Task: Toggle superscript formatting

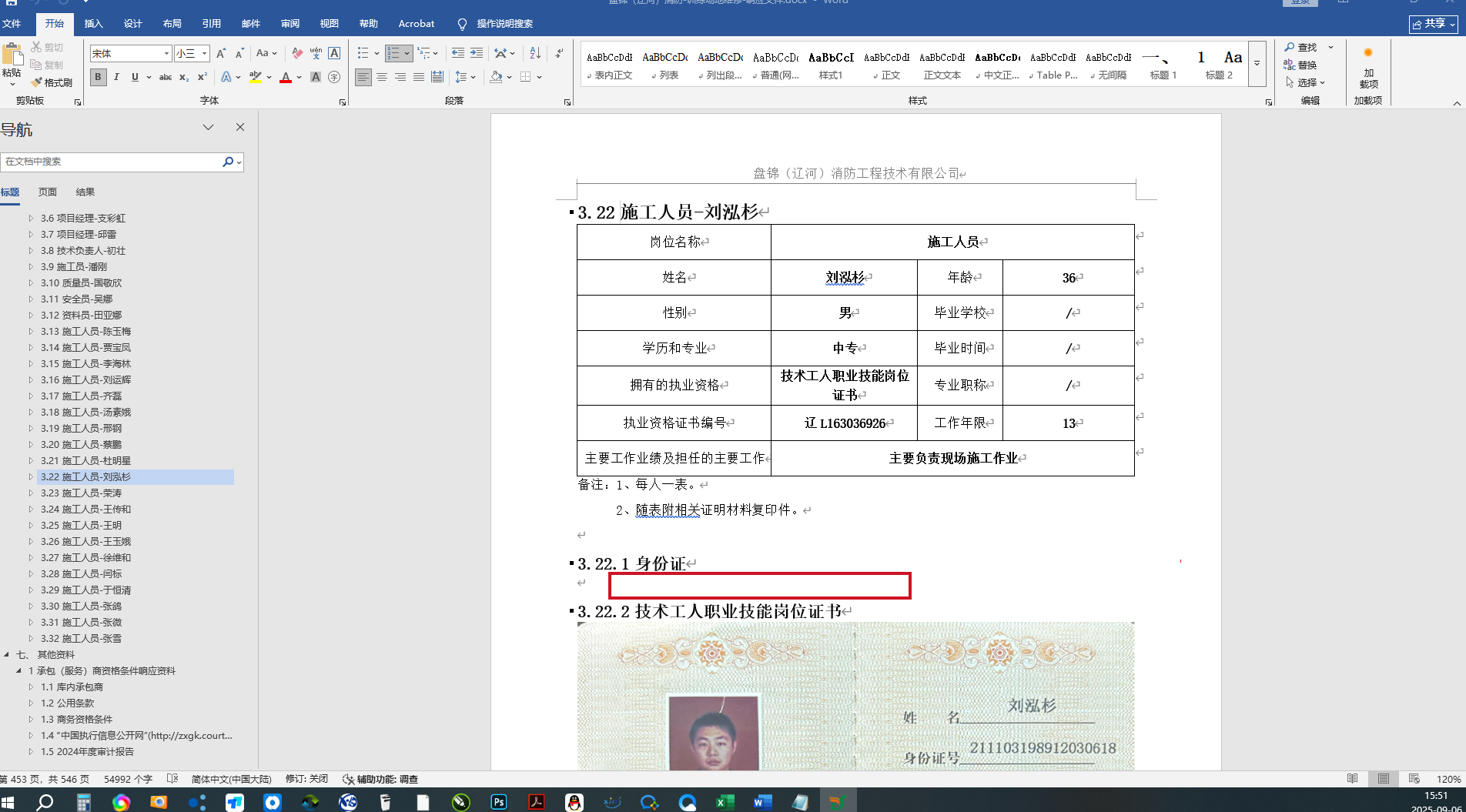Action: [x=202, y=77]
